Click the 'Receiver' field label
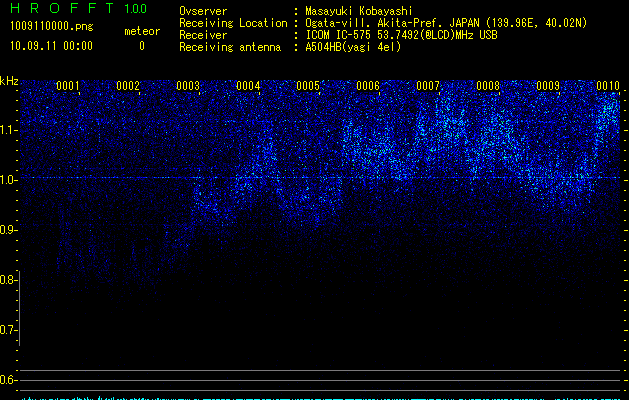629x400 pixels. click(203, 35)
